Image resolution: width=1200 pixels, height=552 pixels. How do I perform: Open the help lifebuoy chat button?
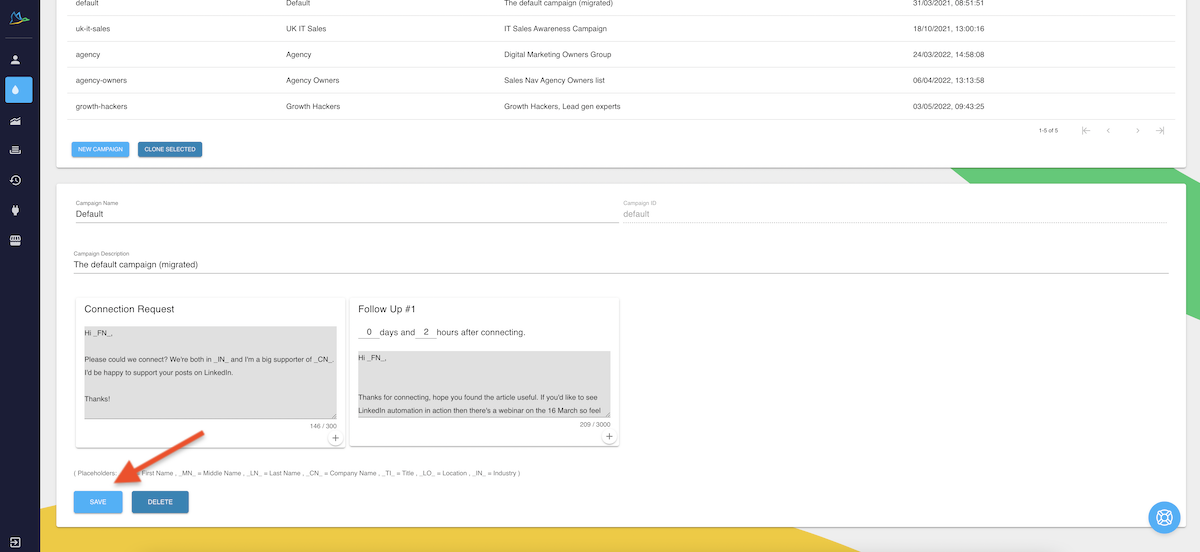point(1164,518)
